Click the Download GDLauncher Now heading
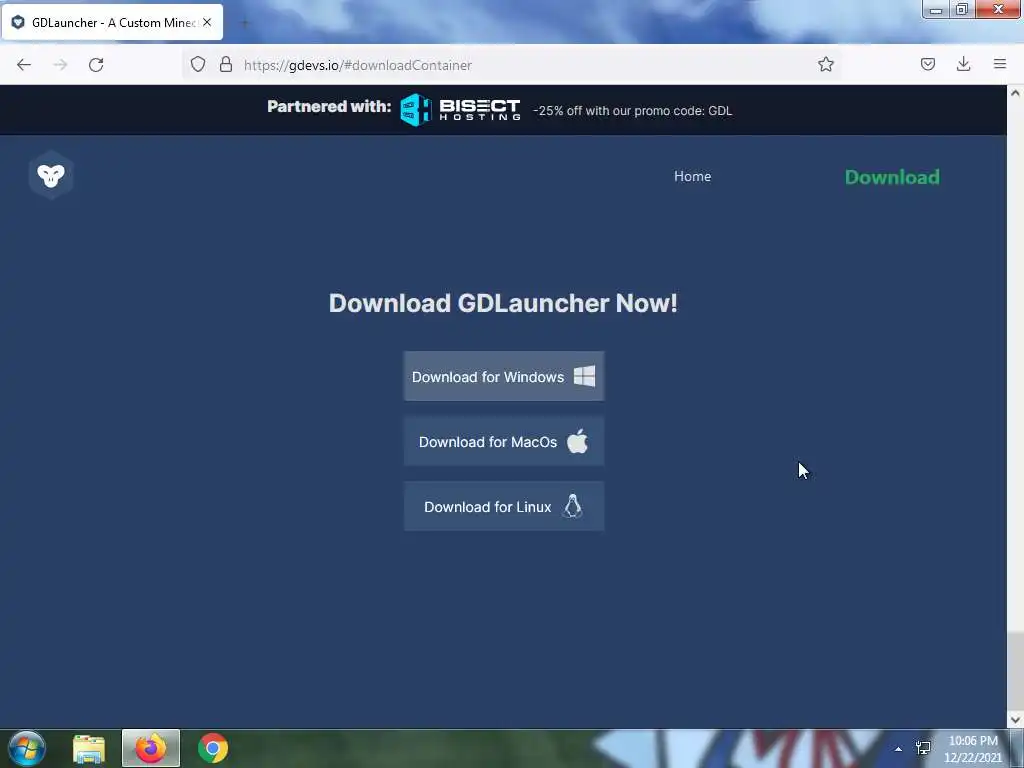Viewport: 1024px width, 768px height. (503, 303)
